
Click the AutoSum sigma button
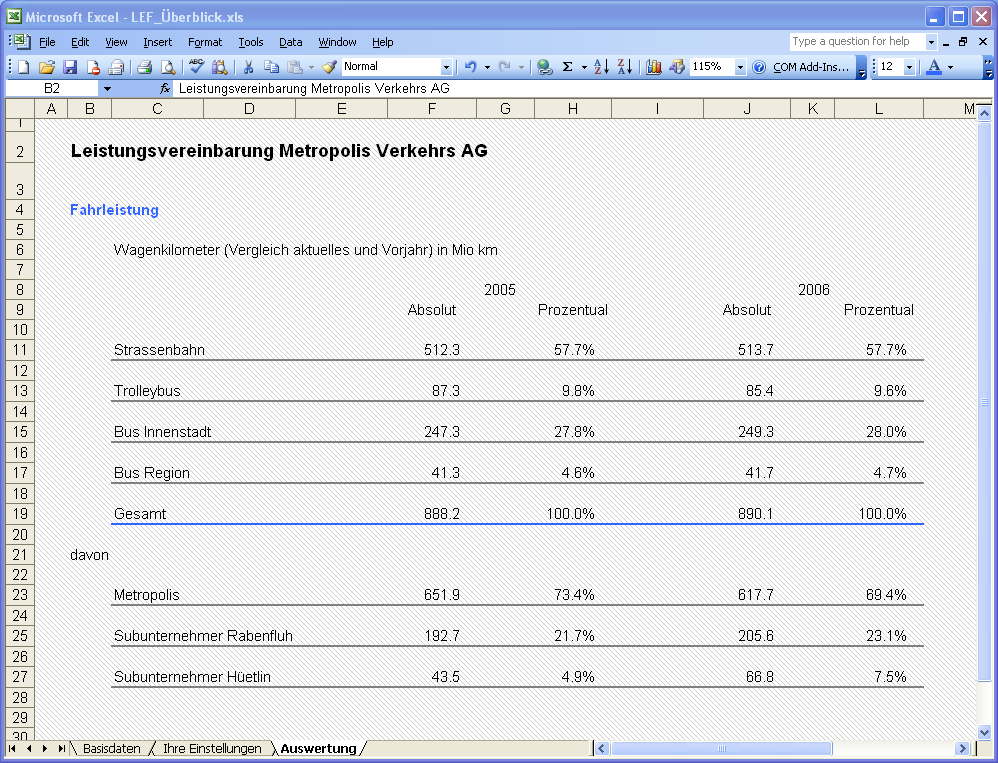click(x=568, y=67)
